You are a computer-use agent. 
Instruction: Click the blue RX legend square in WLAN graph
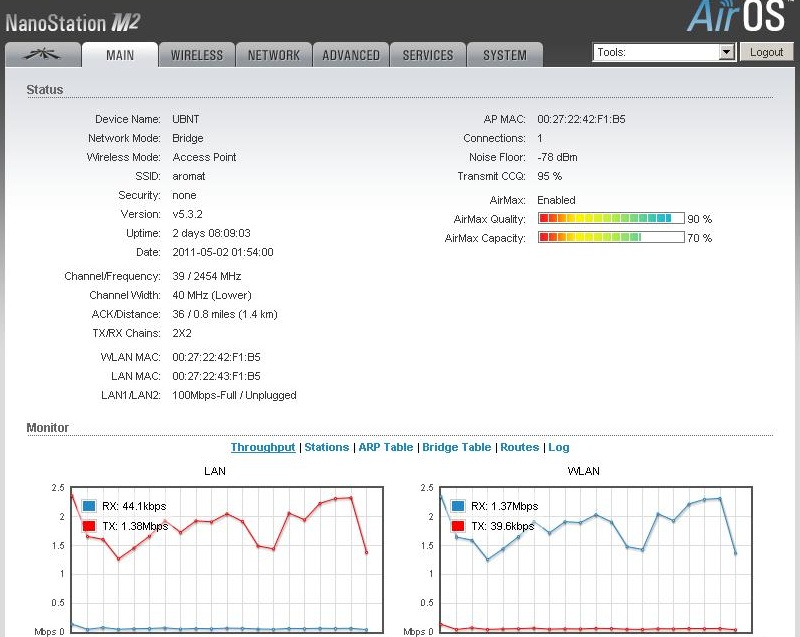[458, 506]
